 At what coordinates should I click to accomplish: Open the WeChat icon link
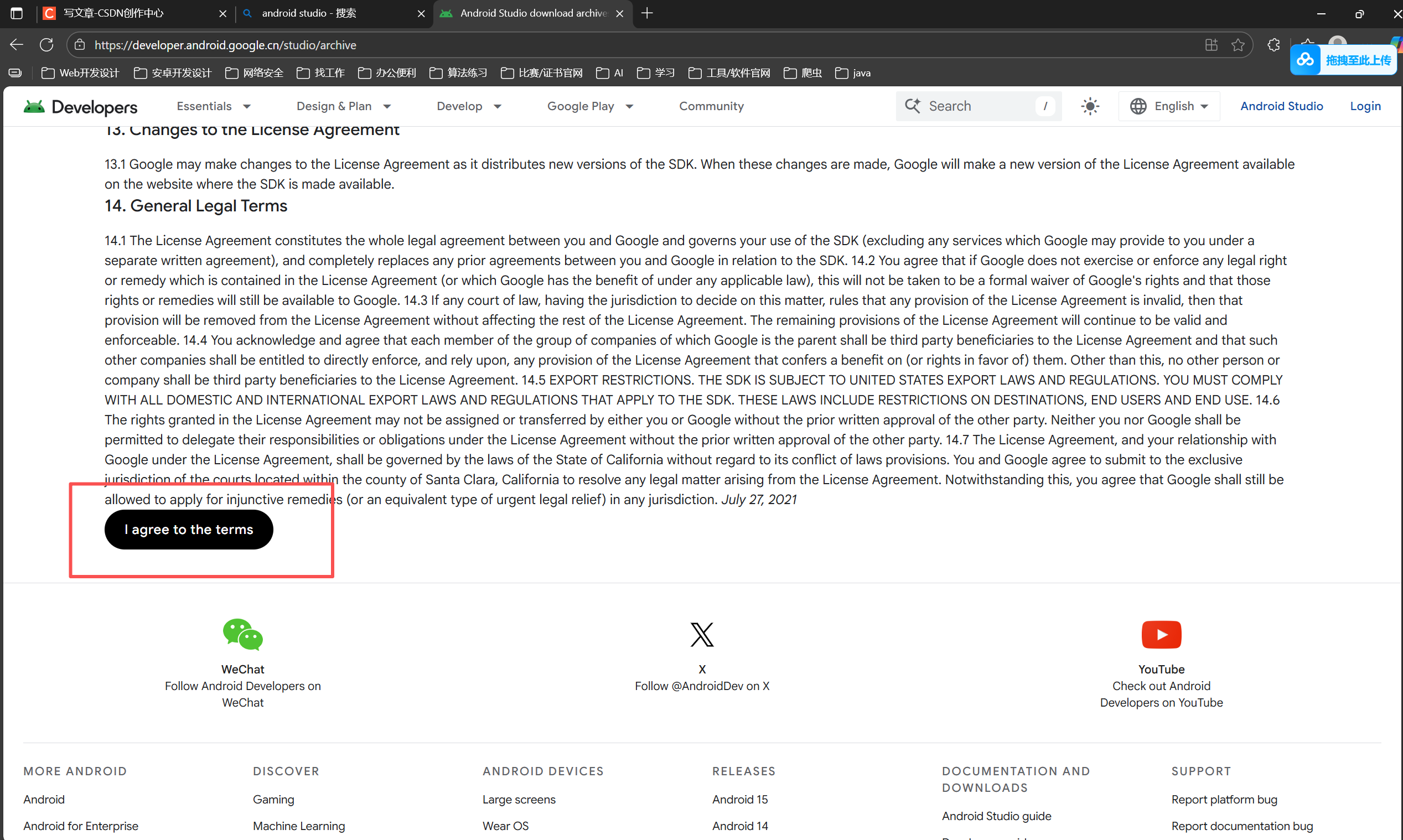(243, 634)
